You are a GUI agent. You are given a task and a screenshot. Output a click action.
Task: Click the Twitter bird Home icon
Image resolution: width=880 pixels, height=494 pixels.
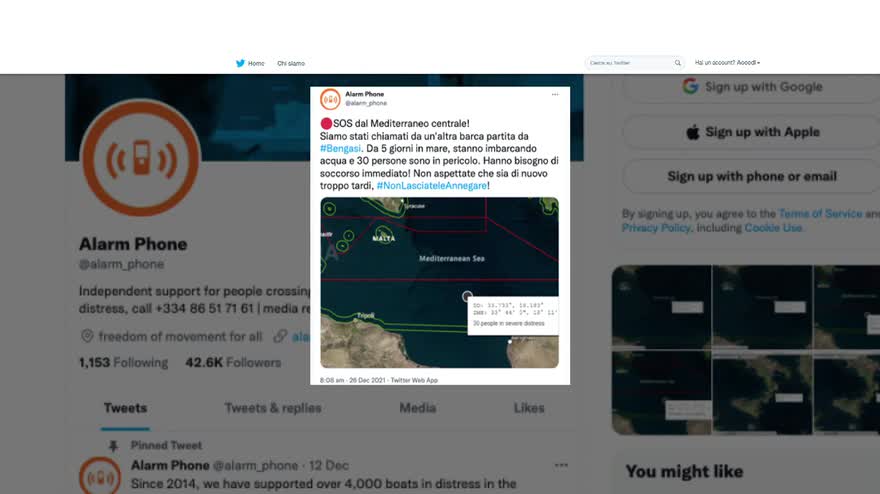click(x=240, y=63)
